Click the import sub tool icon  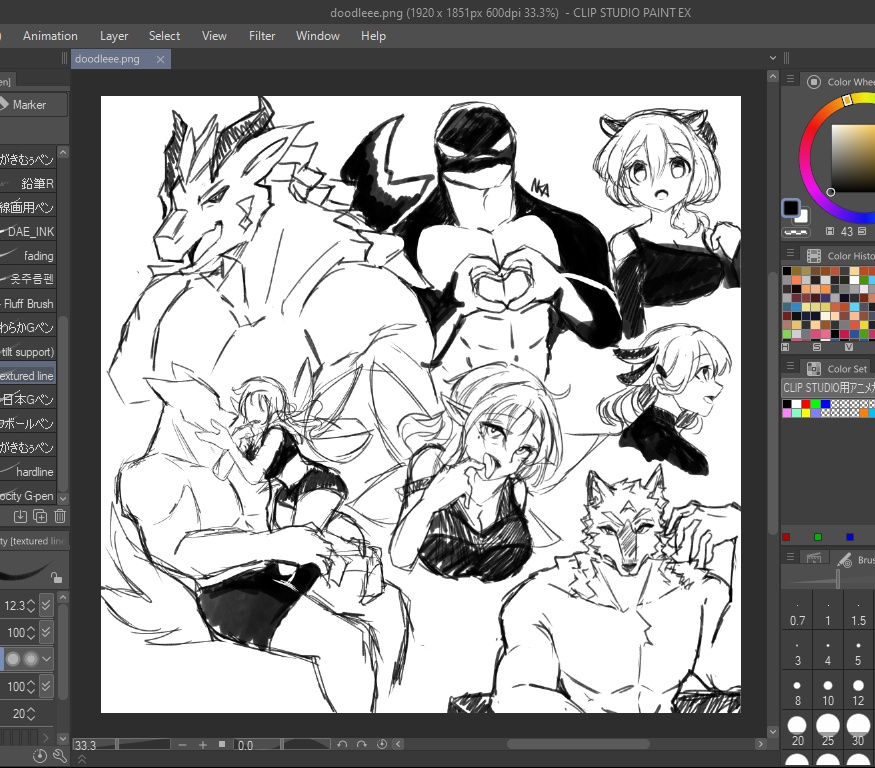click(20, 516)
